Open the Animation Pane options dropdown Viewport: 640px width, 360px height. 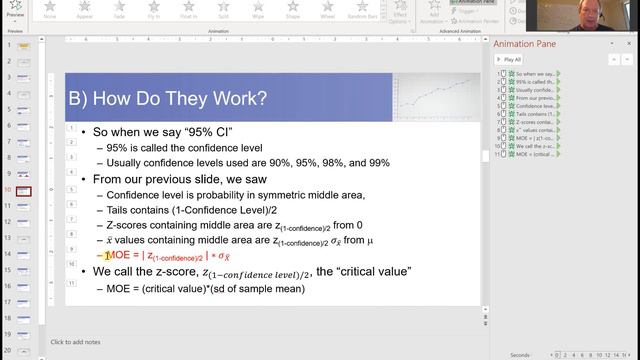point(612,44)
